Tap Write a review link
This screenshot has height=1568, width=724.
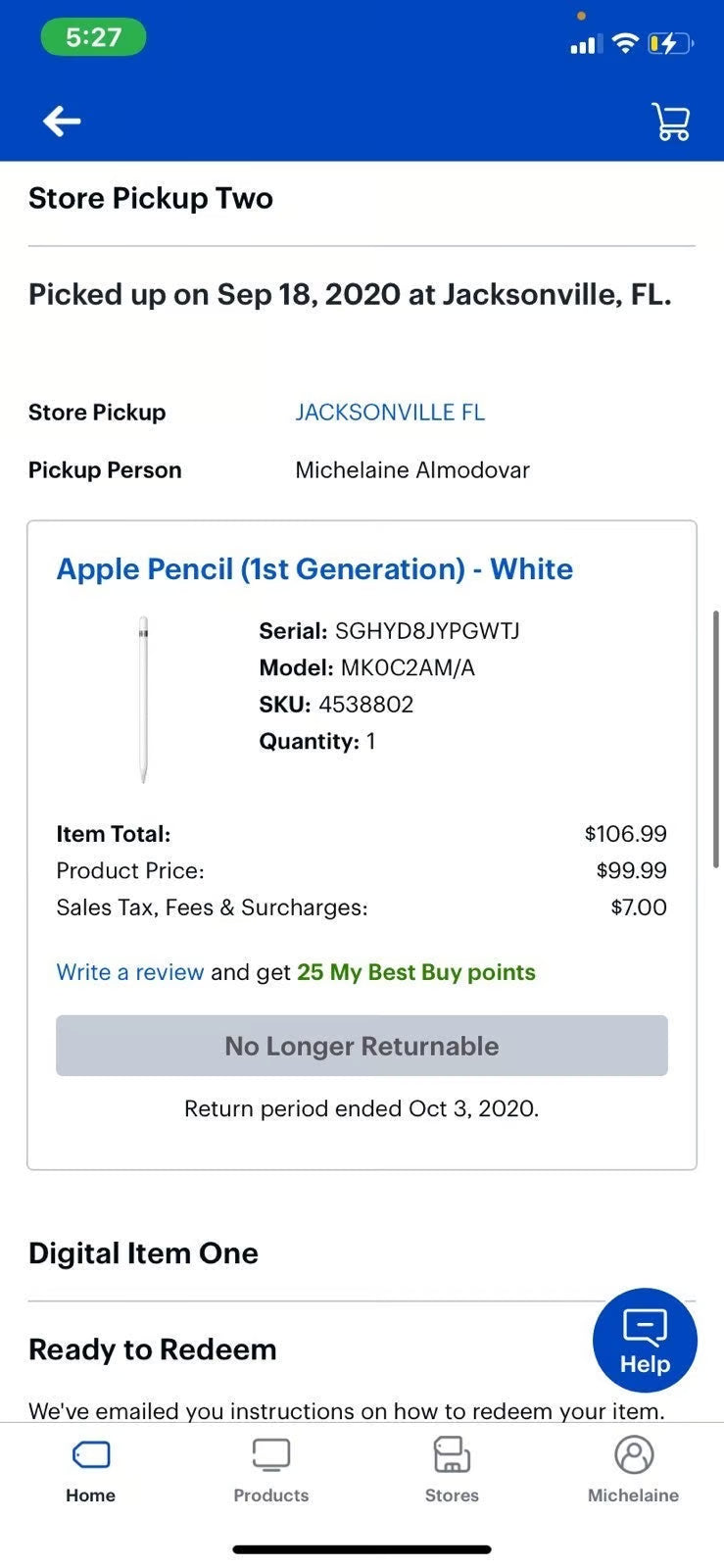pyautogui.click(x=129, y=971)
